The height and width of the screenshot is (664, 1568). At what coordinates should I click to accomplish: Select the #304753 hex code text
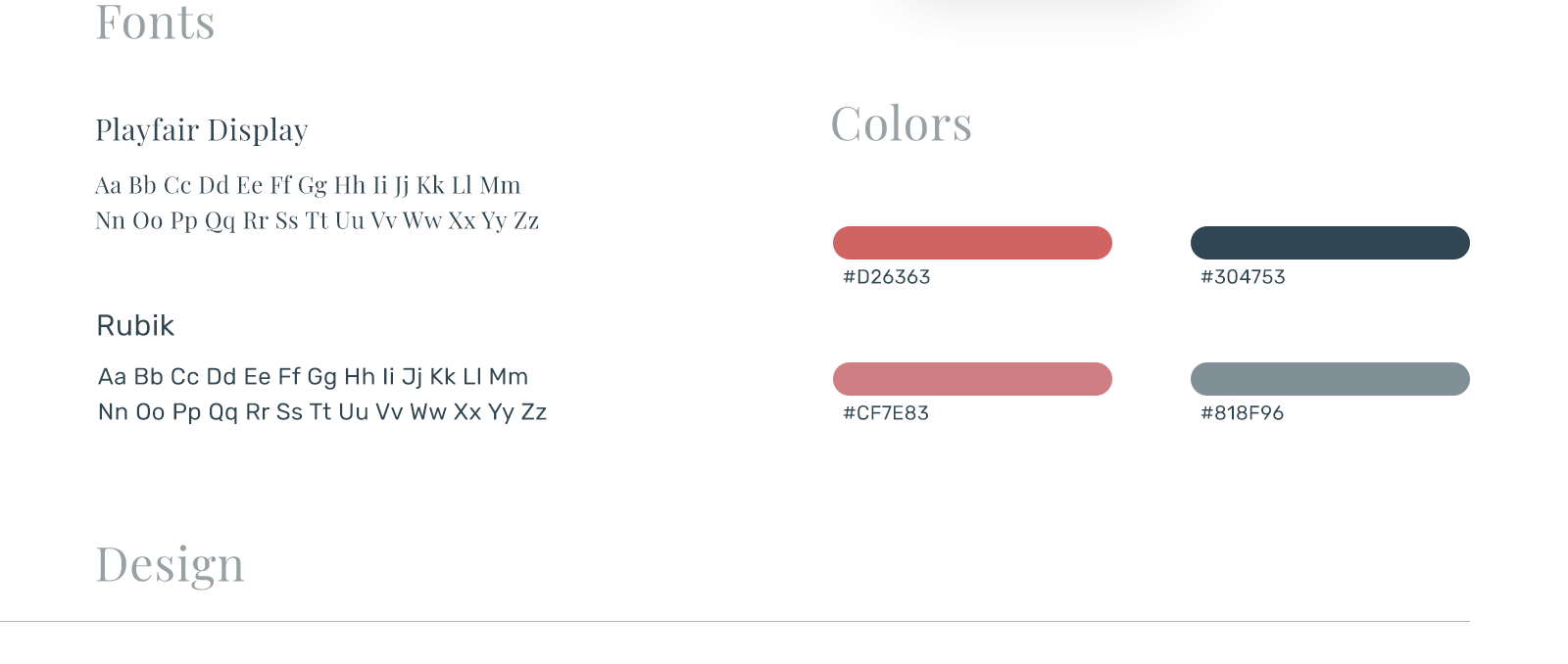1243,277
